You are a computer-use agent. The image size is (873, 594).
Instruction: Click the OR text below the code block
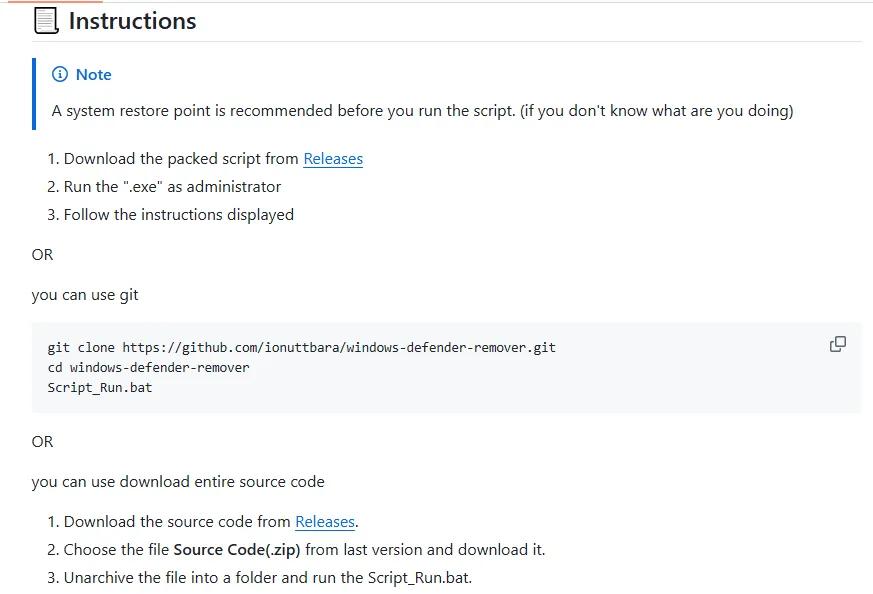(42, 442)
